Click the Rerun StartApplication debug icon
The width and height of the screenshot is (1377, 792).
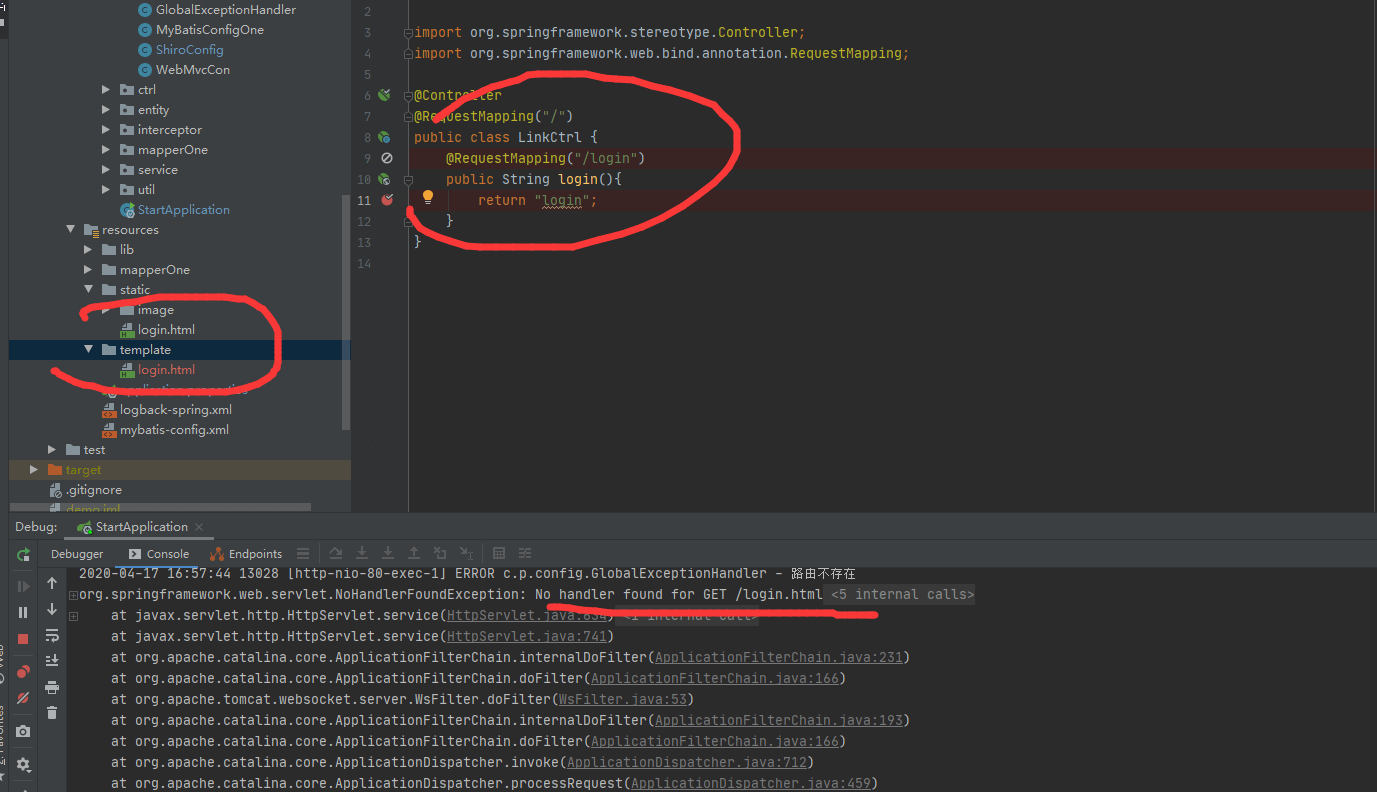tap(23, 555)
